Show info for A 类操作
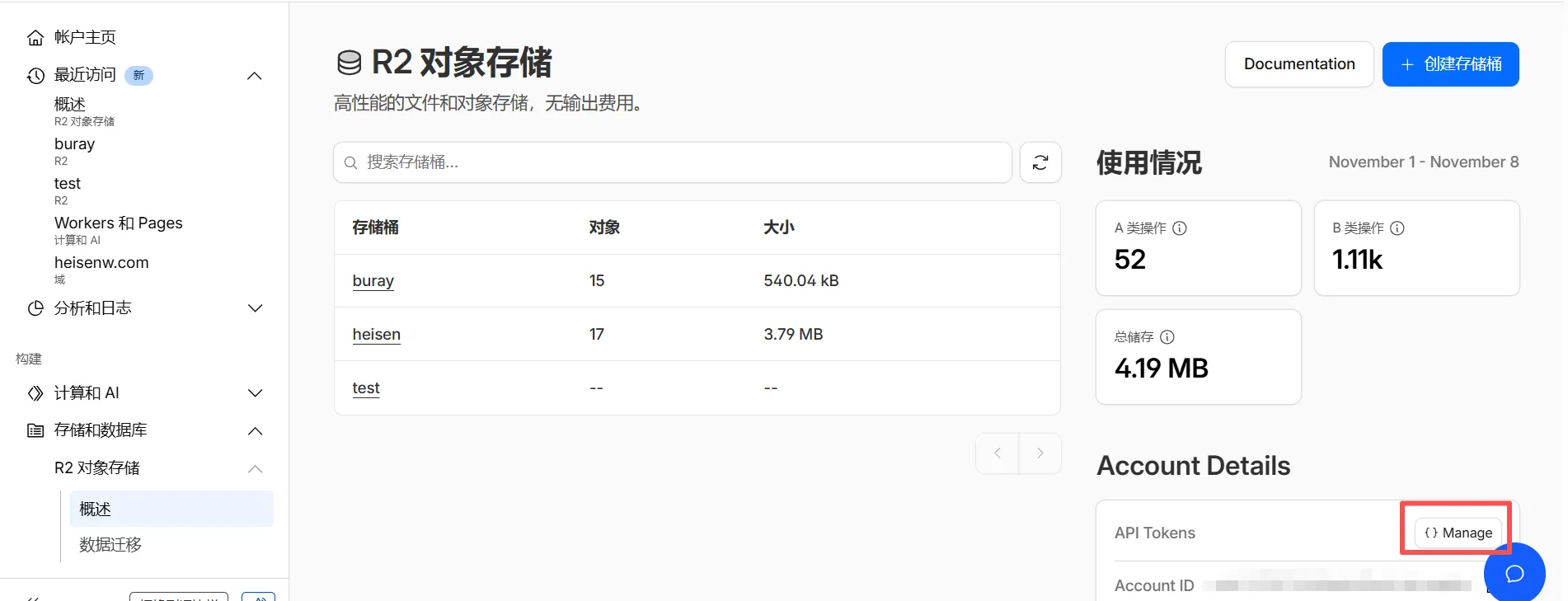This screenshot has width=1568, height=601. click(1180, 228)
